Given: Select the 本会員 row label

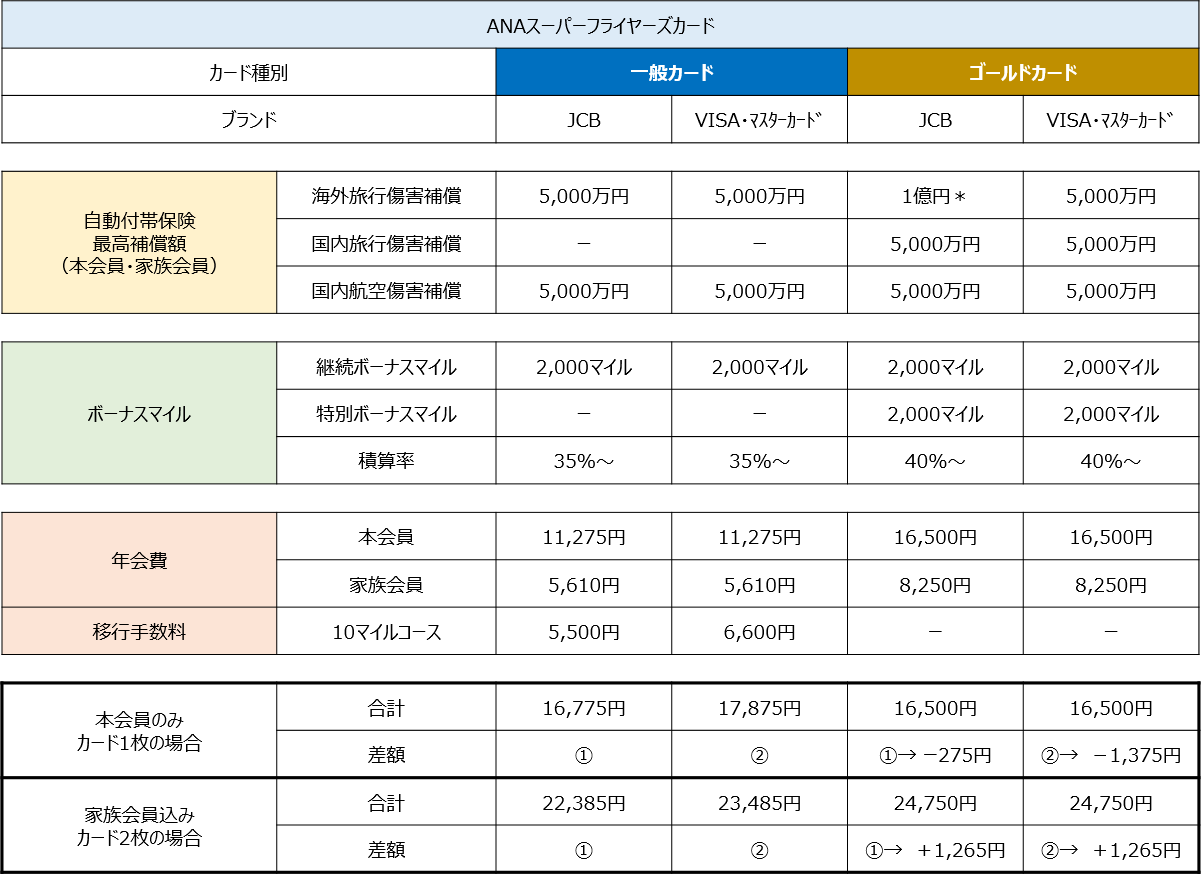Looking at the screenshot, I should pyautogui.click(x=386, y=537).
